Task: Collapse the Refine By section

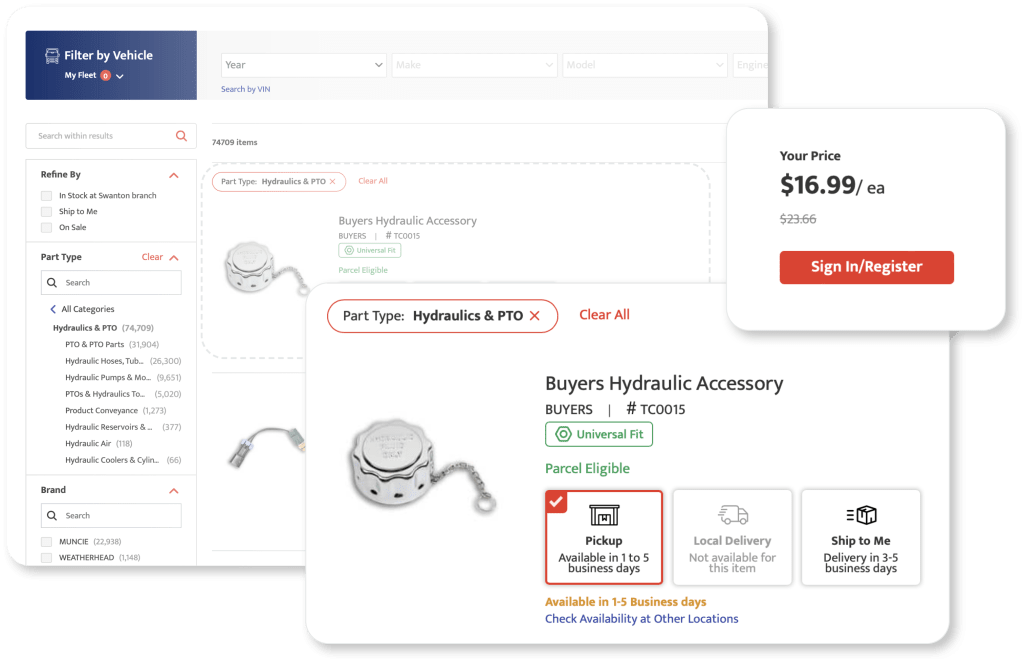Action: point(174,175)
